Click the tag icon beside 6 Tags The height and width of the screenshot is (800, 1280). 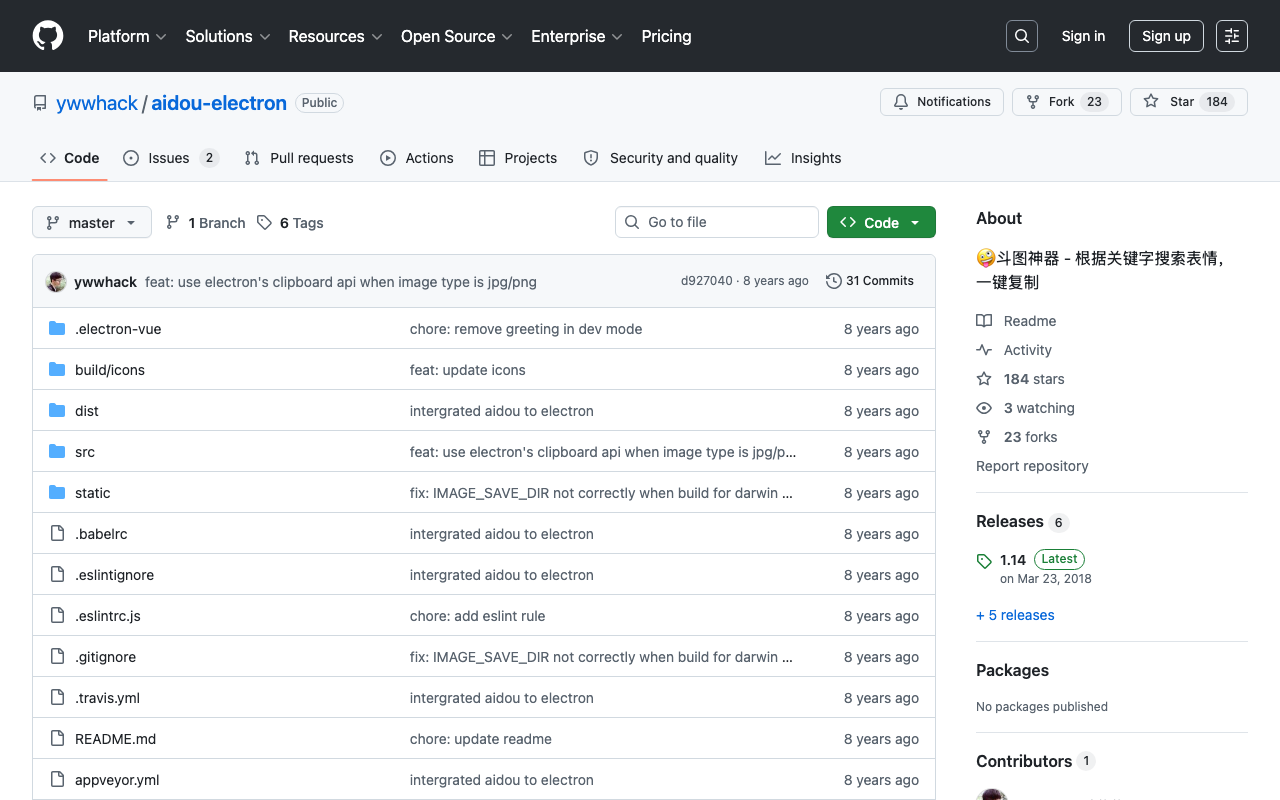click(264, 223)
